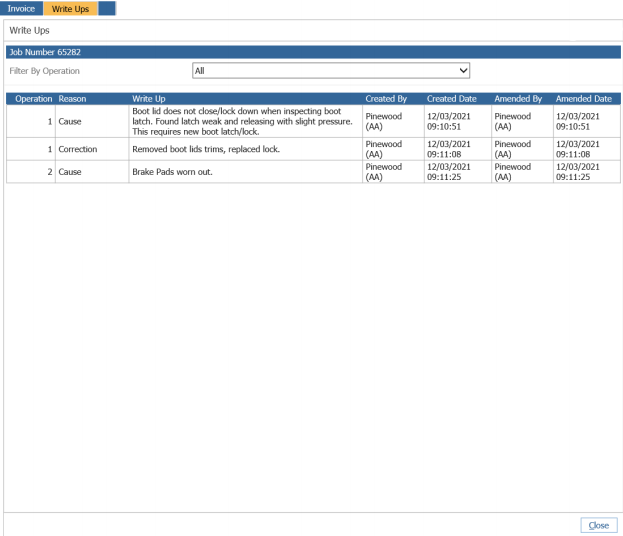
Task: Click the Amended Date column header
Action: coord(583,99)
